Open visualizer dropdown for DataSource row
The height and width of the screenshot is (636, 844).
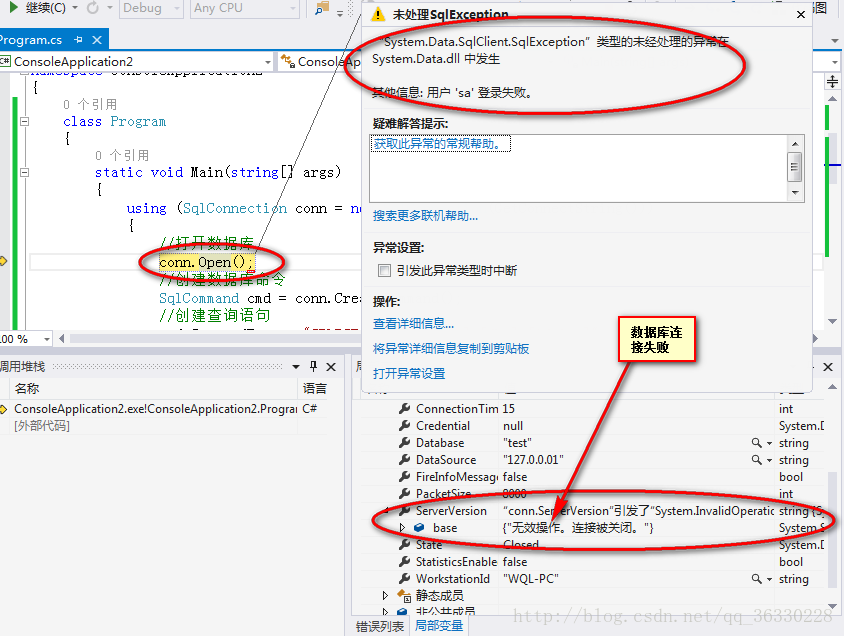coord(769,461)
